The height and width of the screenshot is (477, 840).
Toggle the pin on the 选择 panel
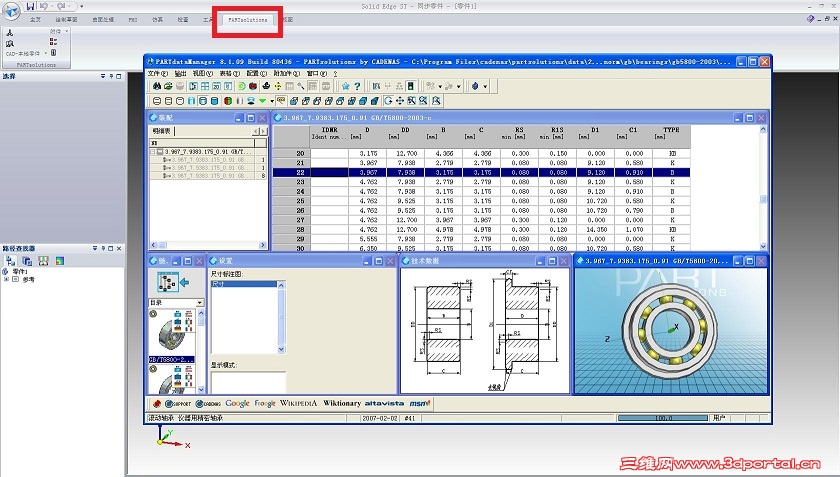[111, 77]
